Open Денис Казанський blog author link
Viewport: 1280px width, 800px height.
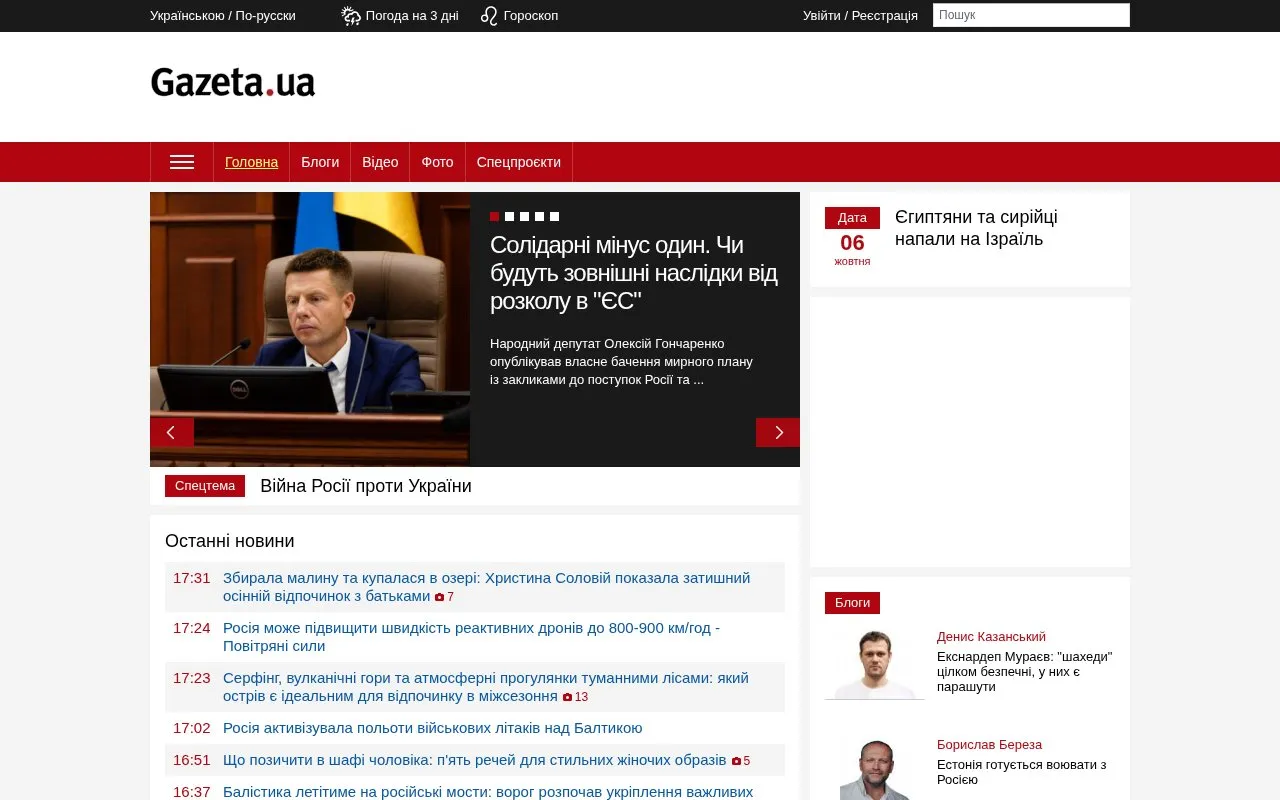991,637
